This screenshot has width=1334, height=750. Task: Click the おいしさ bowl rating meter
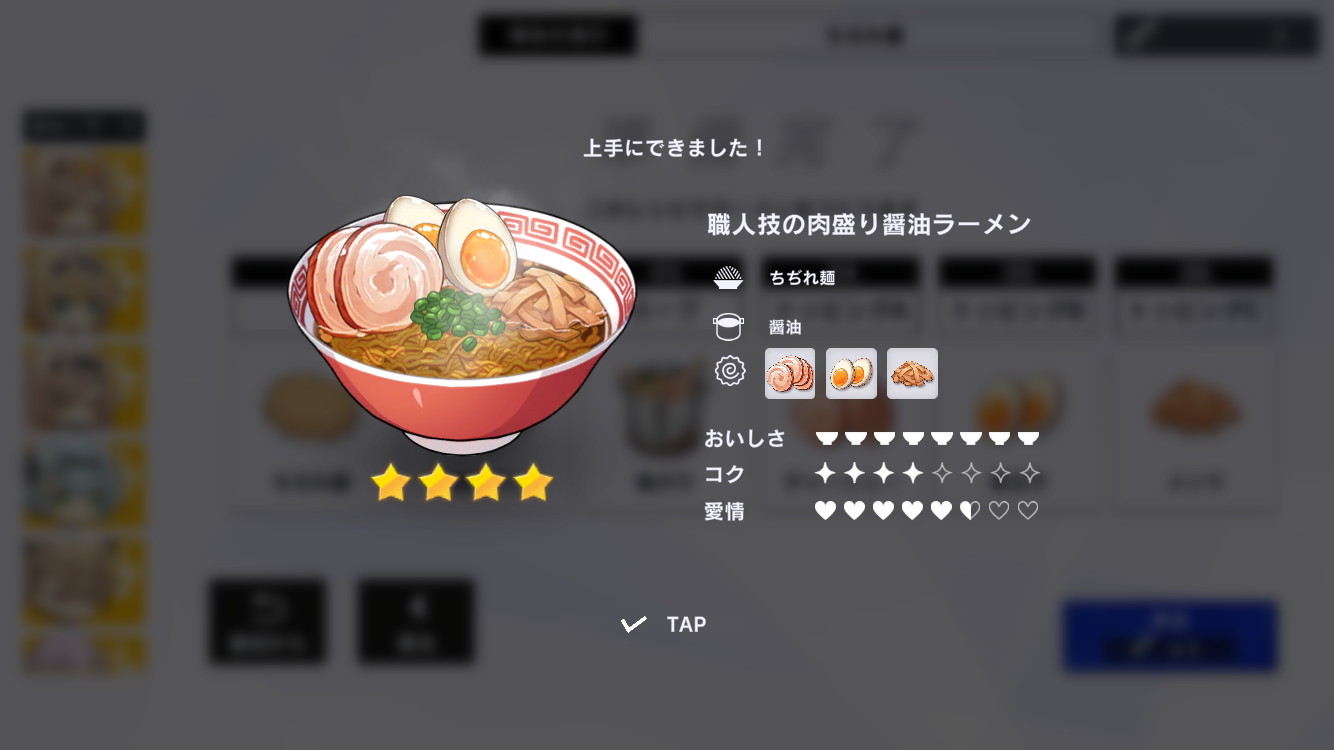click(x=927, y=438)
